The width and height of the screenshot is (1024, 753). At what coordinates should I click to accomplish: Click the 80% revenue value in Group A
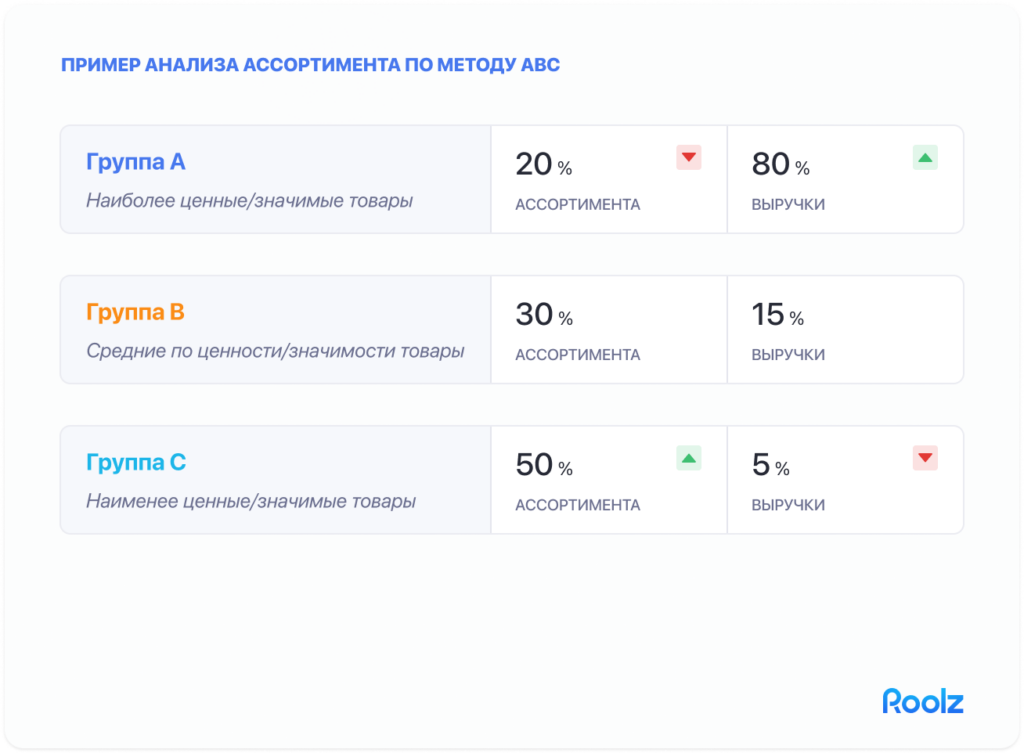pyautogui.click(x=780, y=165)
